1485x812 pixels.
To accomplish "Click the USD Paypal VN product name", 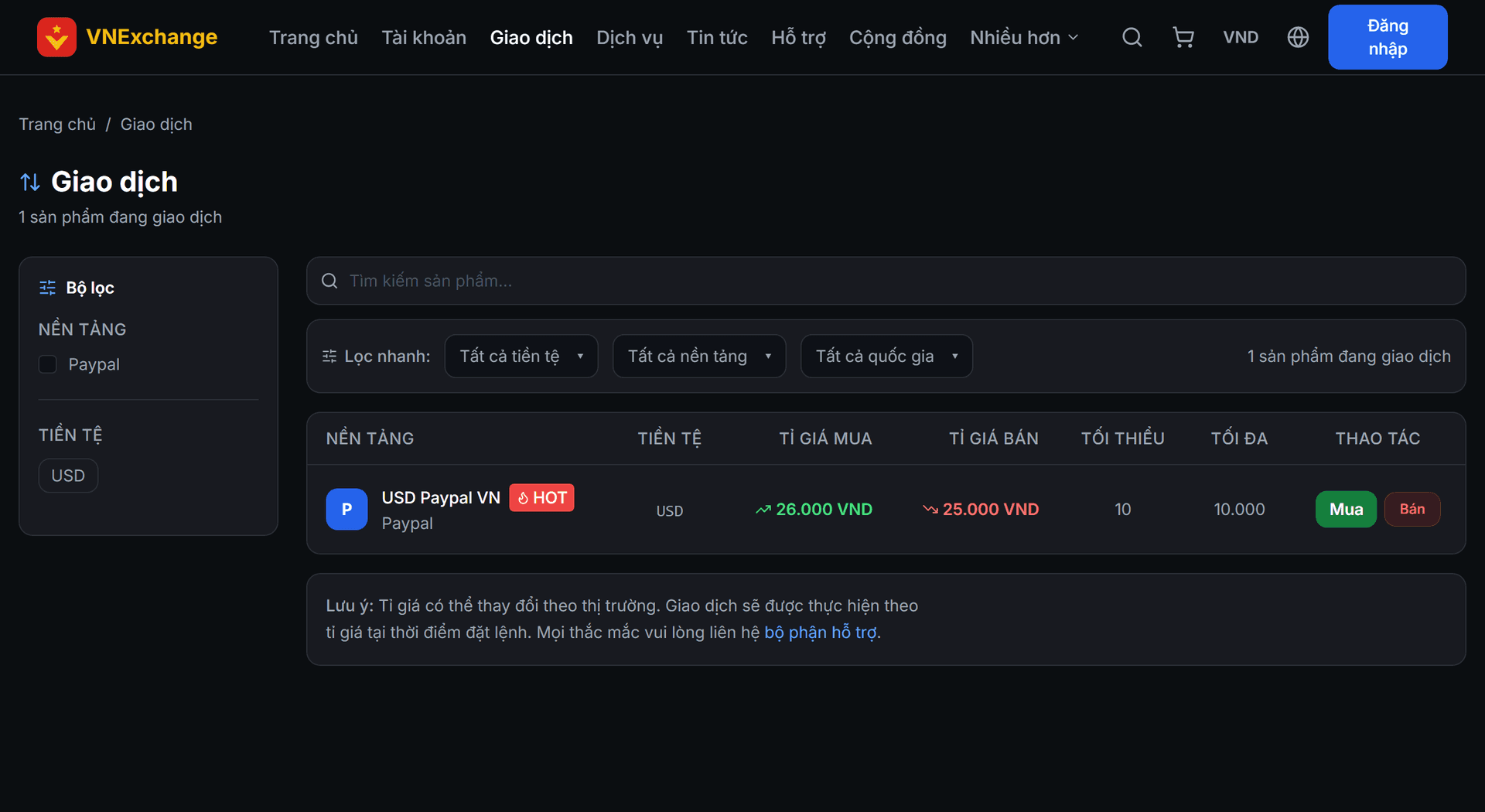I will 441,498.
